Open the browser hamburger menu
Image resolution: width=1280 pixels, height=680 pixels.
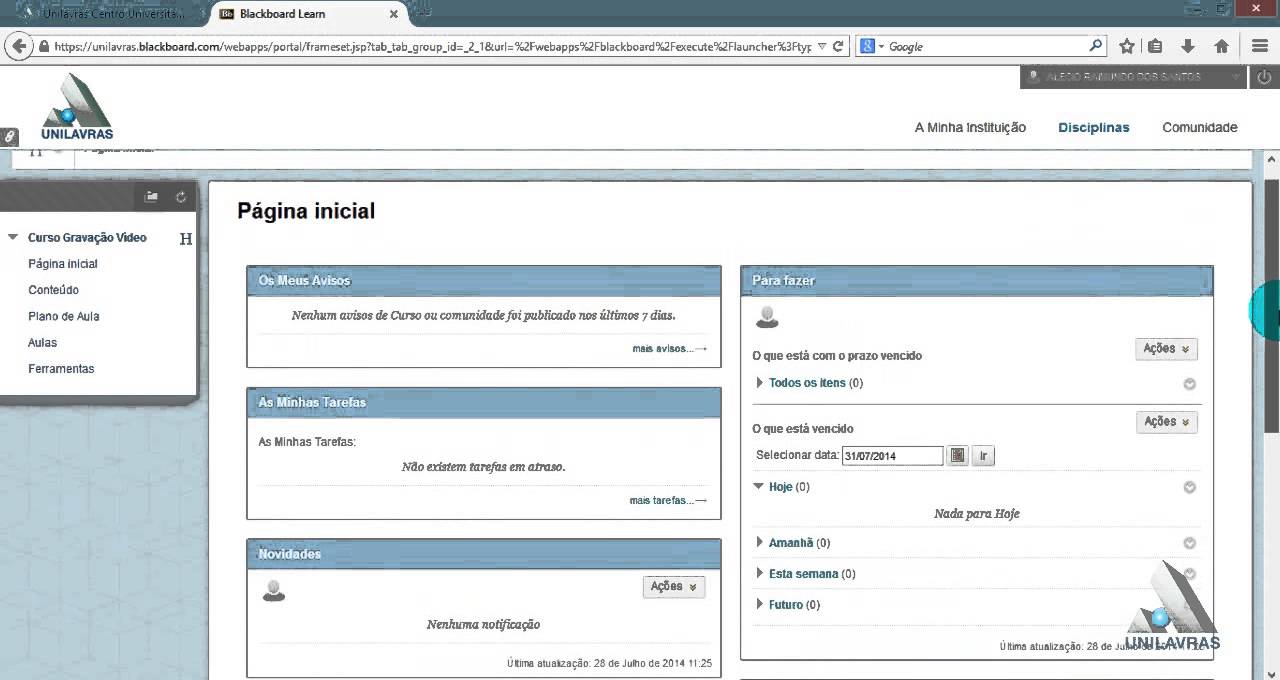pos(1260,46)
